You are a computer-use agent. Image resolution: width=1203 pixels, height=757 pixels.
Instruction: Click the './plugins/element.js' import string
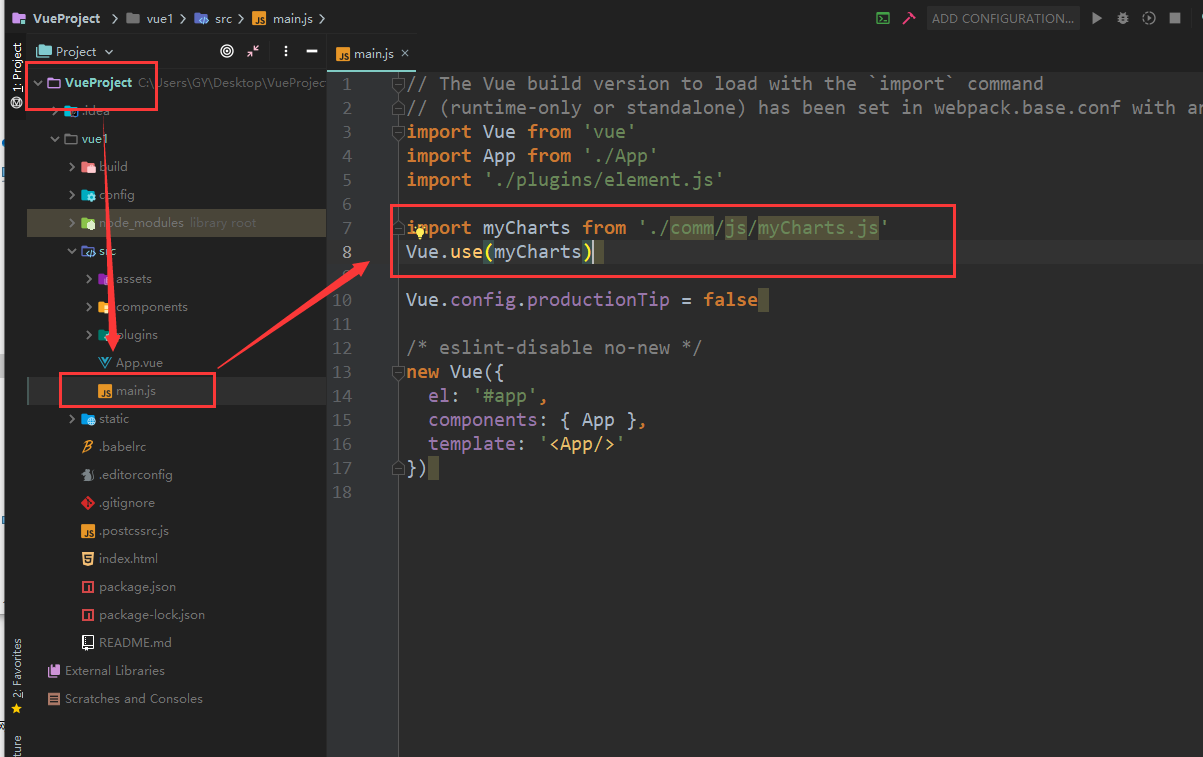click(603, 180)
